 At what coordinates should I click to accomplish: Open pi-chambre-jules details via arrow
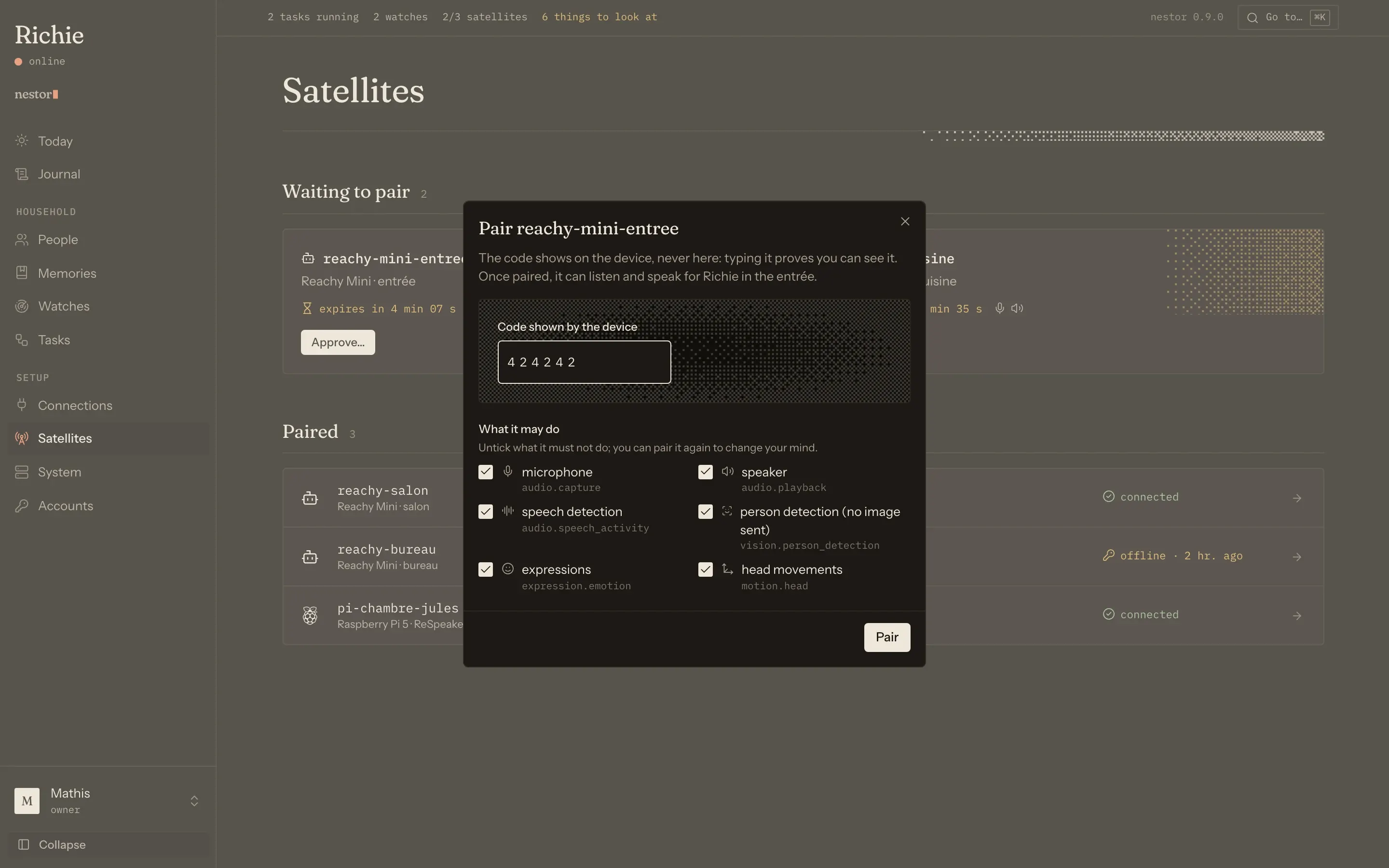point(1296,616)
